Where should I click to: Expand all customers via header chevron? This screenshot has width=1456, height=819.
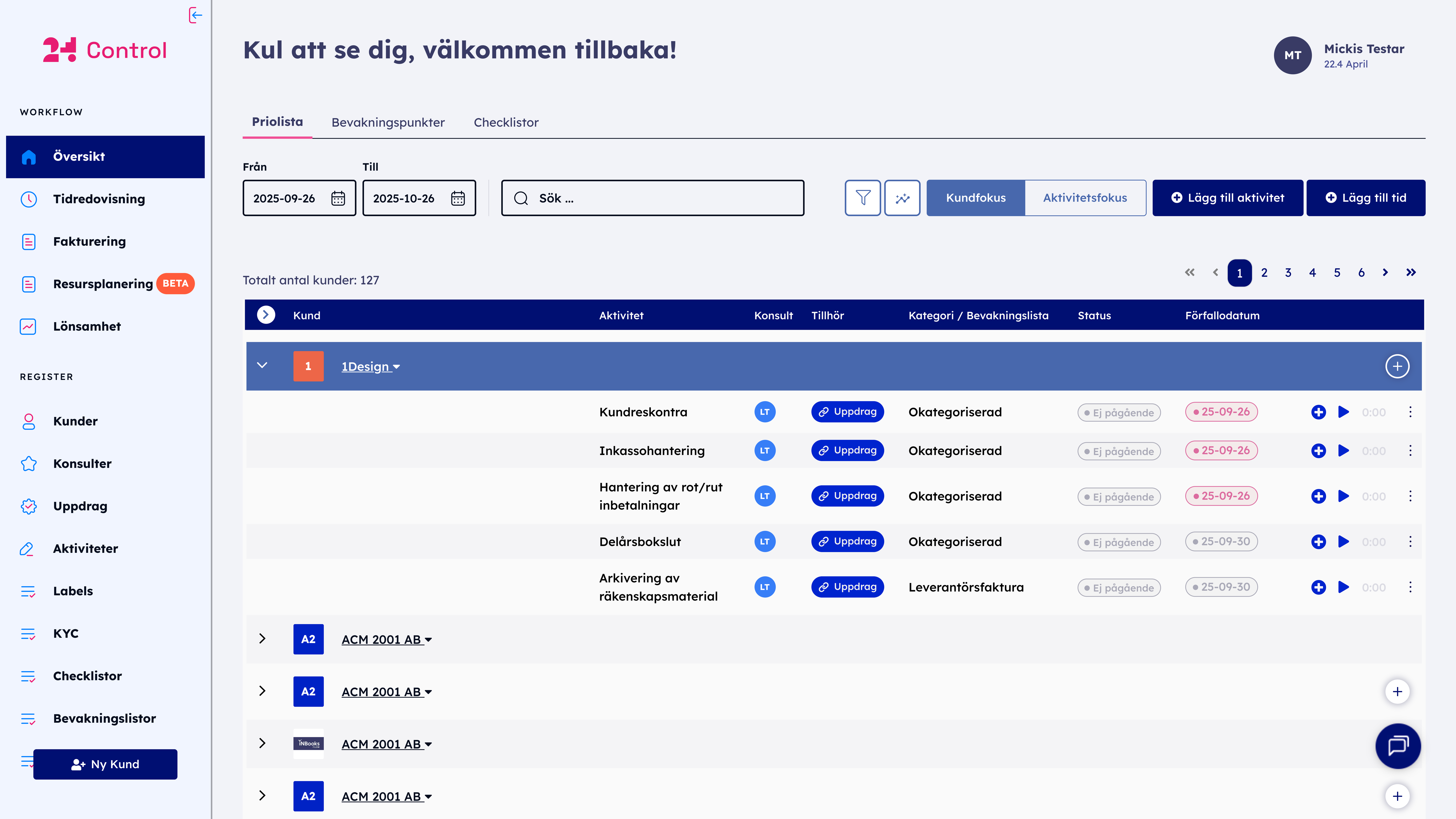(x=266, y=315)
